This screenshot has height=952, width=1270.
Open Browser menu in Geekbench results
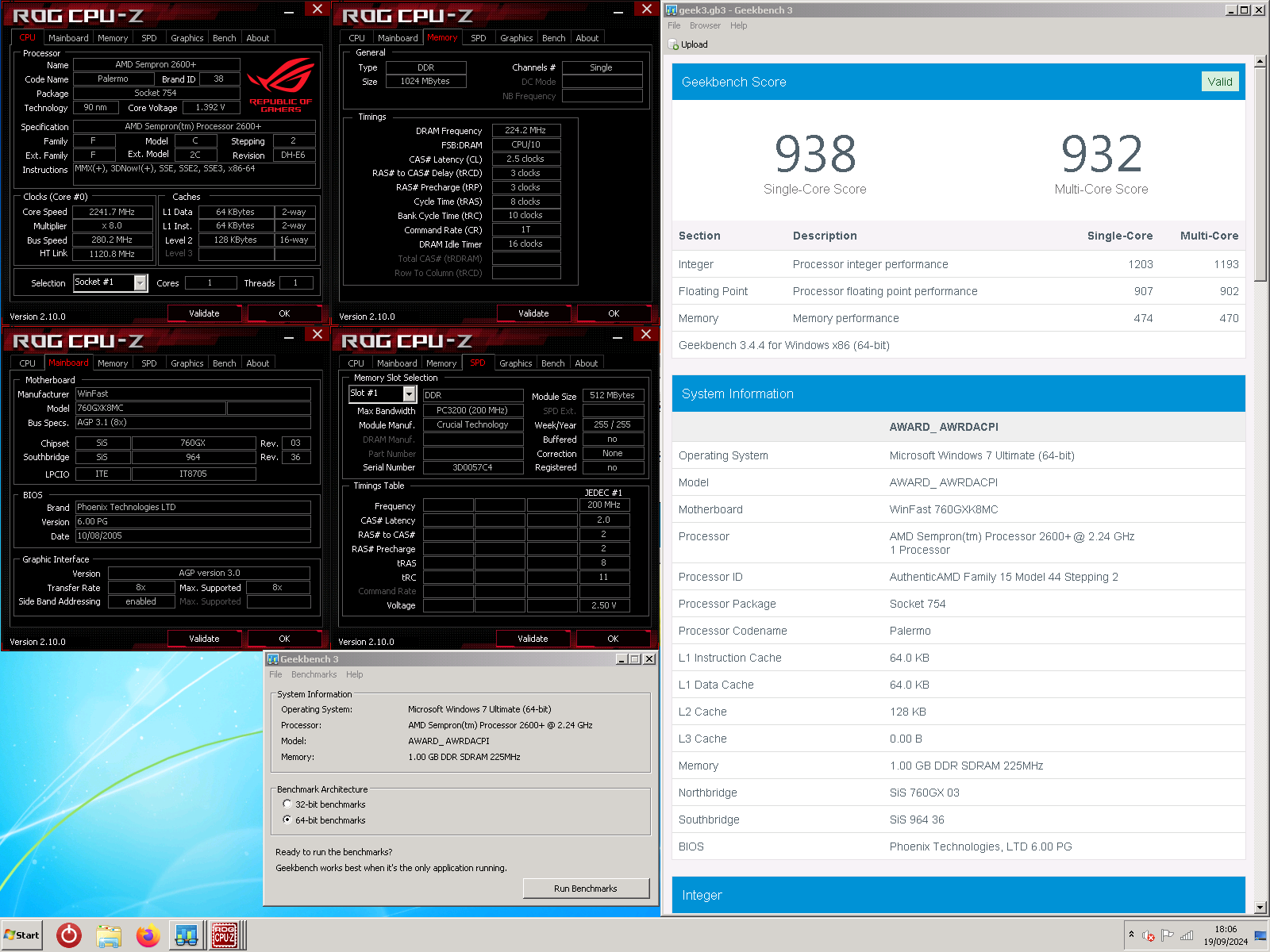(705, 25)
